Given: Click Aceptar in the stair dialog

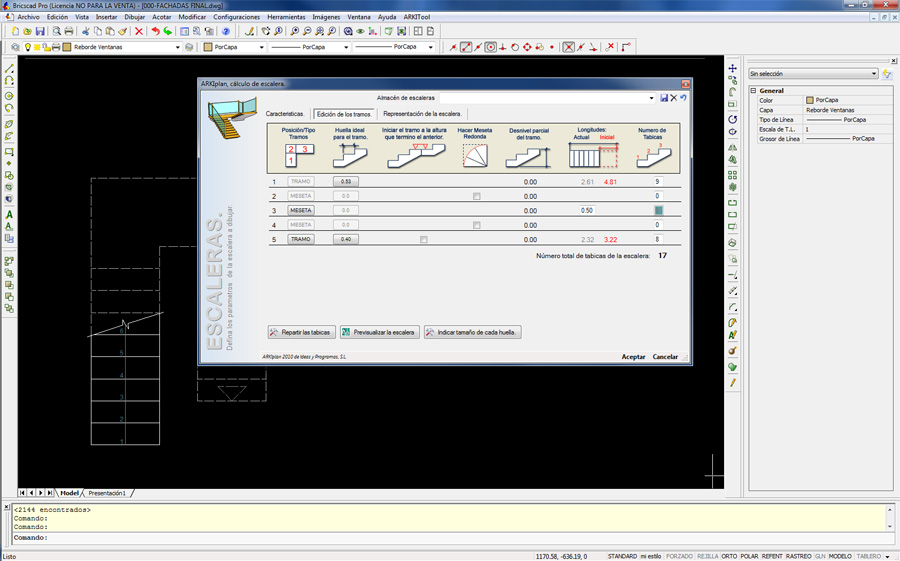Looking at the screenshot, I should click(634, 357).
